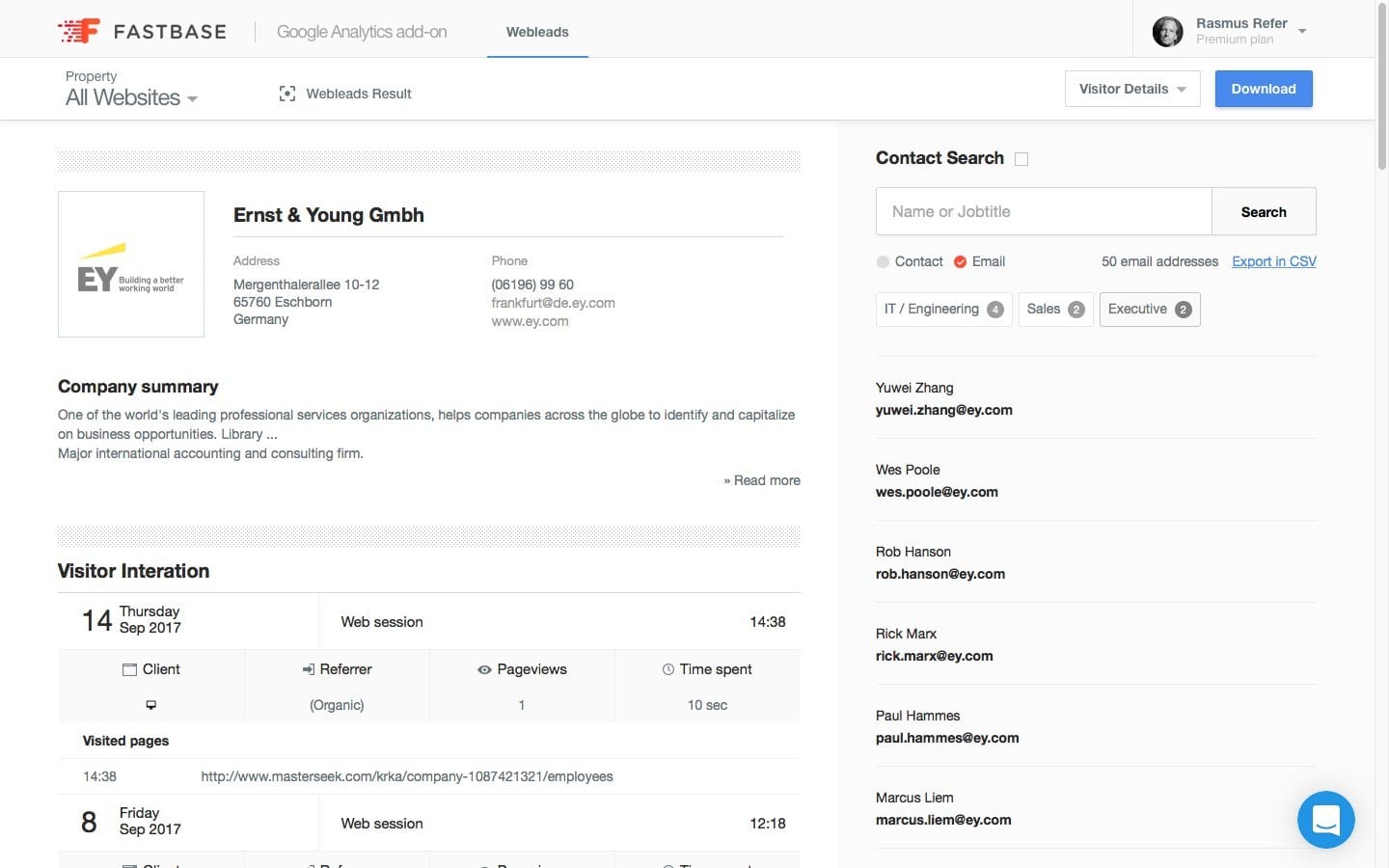Click the 50 email addresses count

tap(1159, 261)
